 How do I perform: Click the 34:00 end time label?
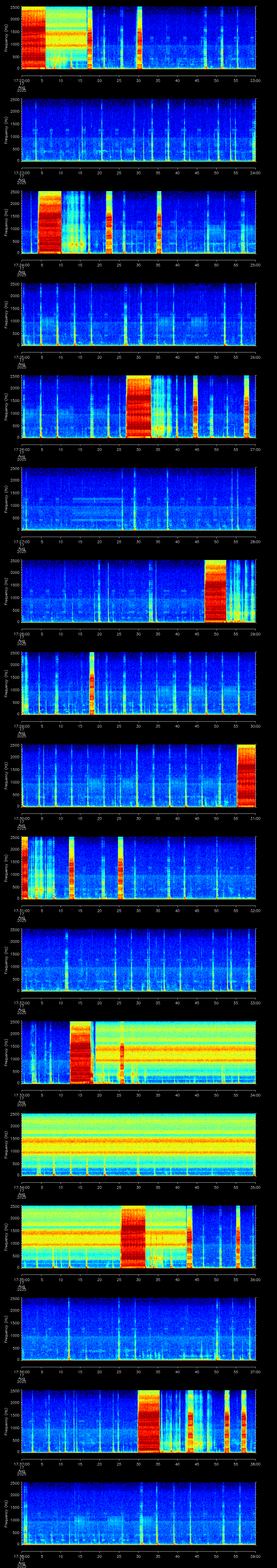(256, 1095)
